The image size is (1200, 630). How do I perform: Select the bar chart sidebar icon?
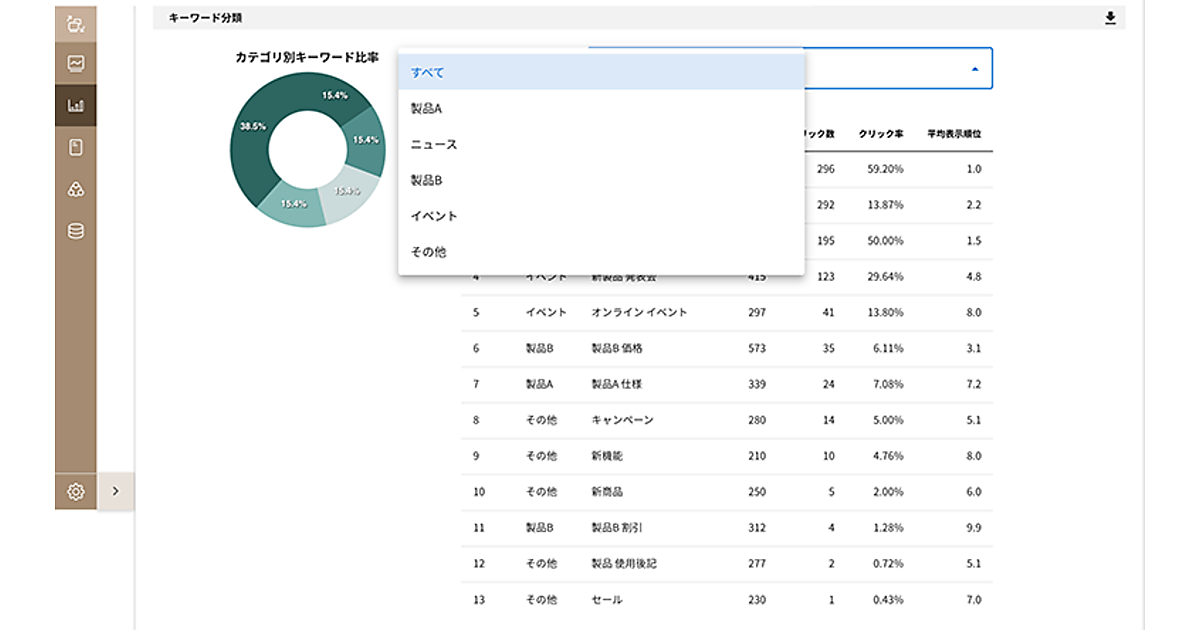pos(76,105)
